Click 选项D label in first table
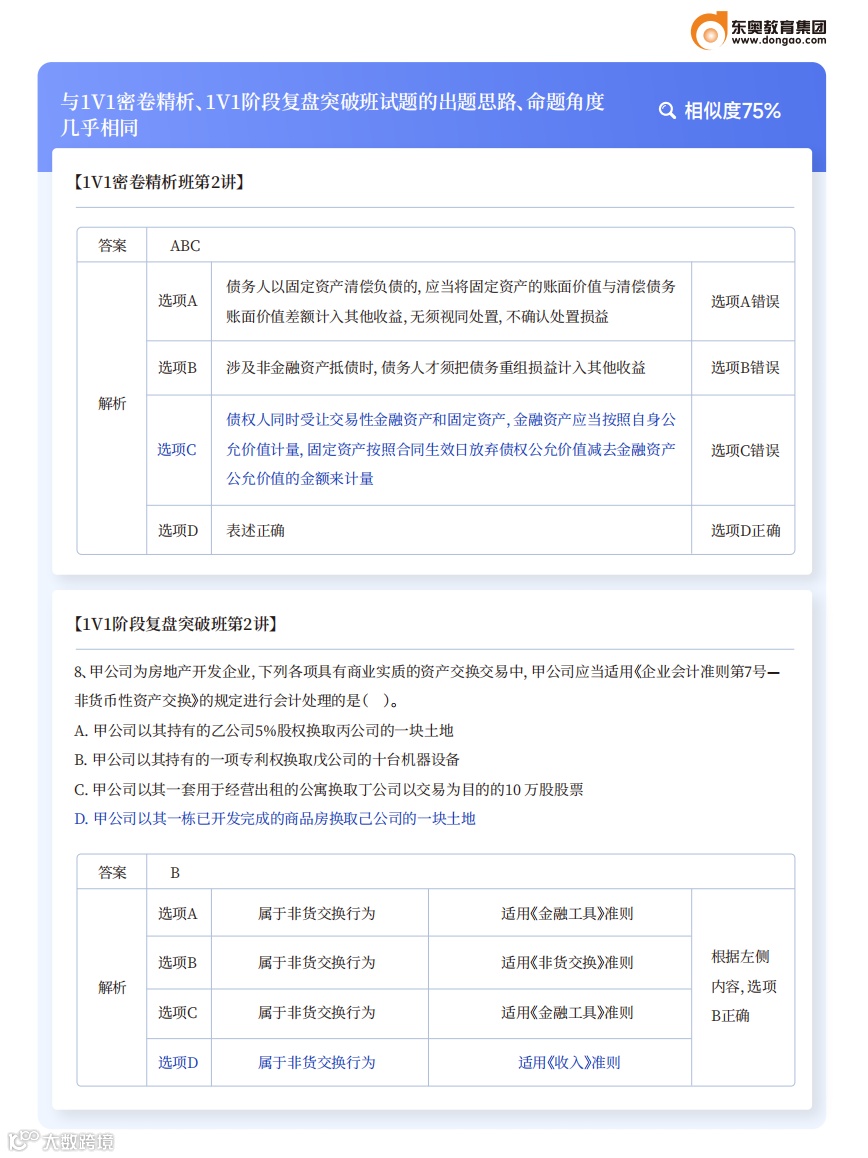868x1158 pixels. coord(178,530)
